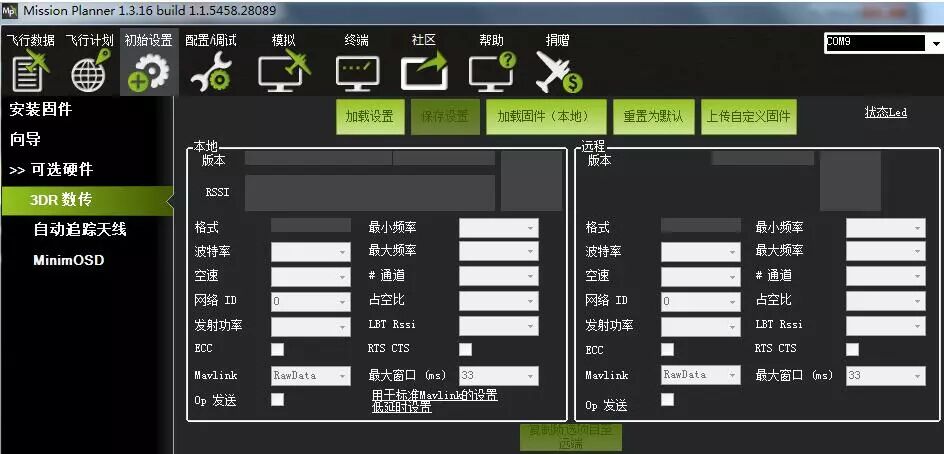
Task: Open the COM9 port dropdown
Action: click(x=883, y=43)
